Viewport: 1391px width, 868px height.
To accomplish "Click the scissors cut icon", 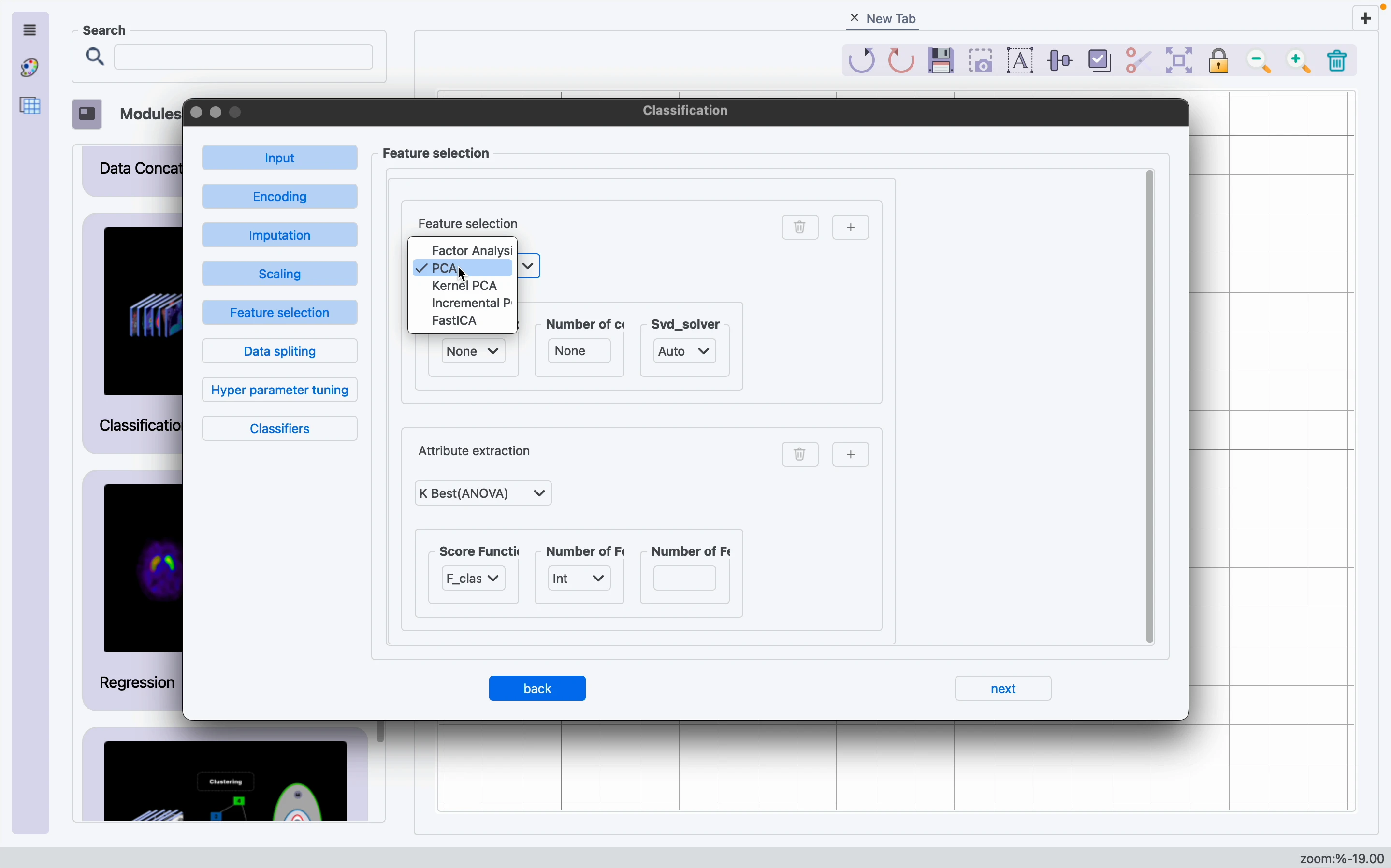I will click(x=1139, y=61).
